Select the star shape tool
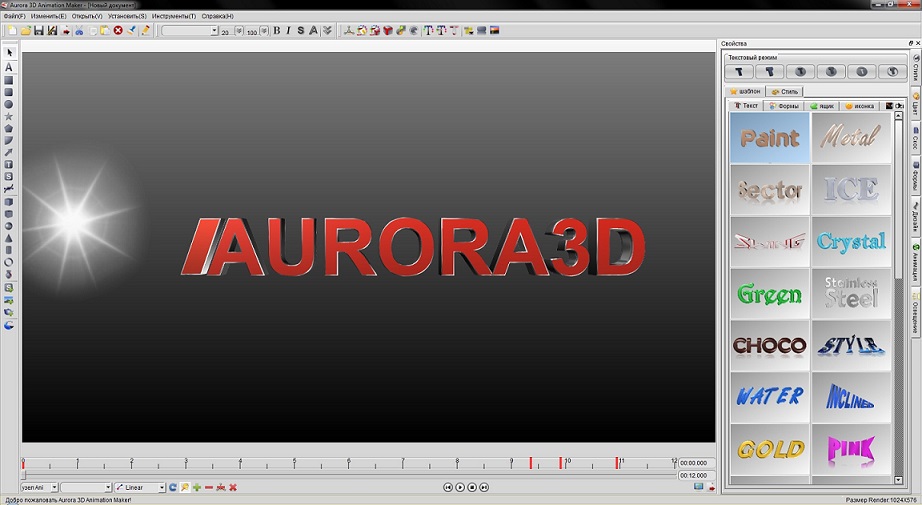922x505 pixels. [9, 116]
